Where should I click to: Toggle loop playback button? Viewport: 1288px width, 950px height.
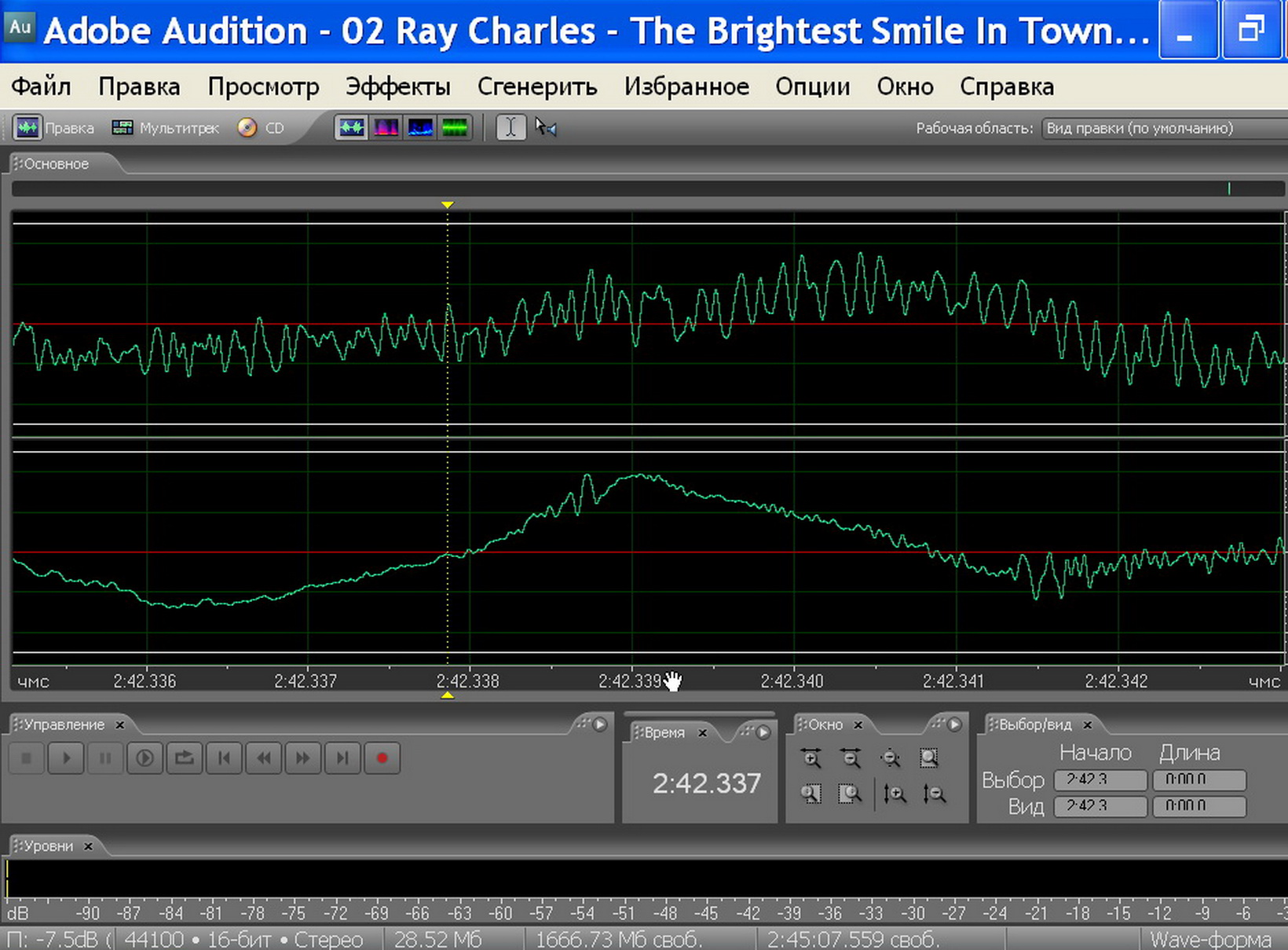click(x=185, y=758)
